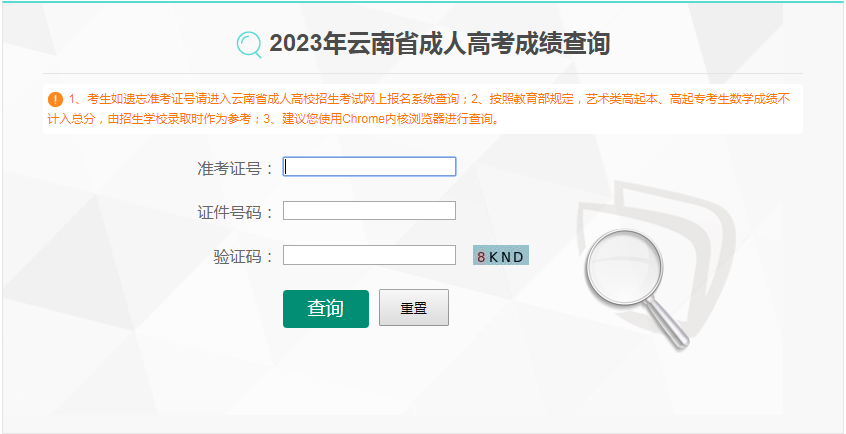Image resolution: width=846 pixels, height=434 pixels.
Task: Clear the form using the 重置 button
Action: pyautogui.click(x=414, y=308)
